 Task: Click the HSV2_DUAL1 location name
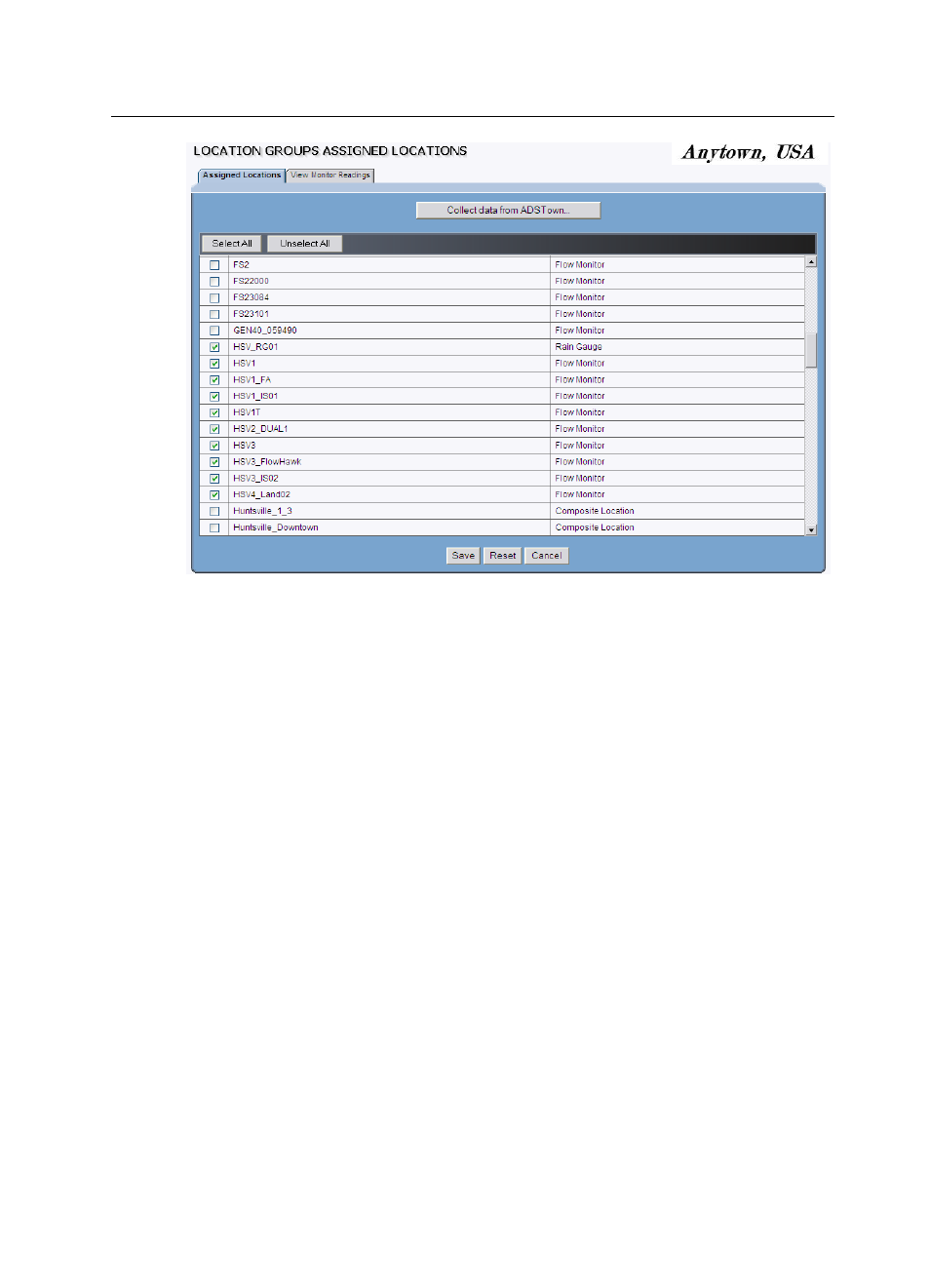click(260, 429)
